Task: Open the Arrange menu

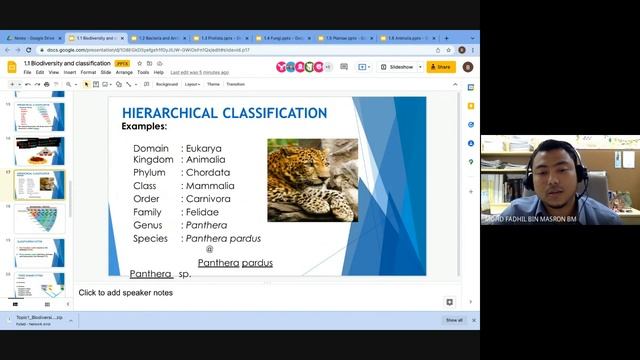Action: coord(124,72)
